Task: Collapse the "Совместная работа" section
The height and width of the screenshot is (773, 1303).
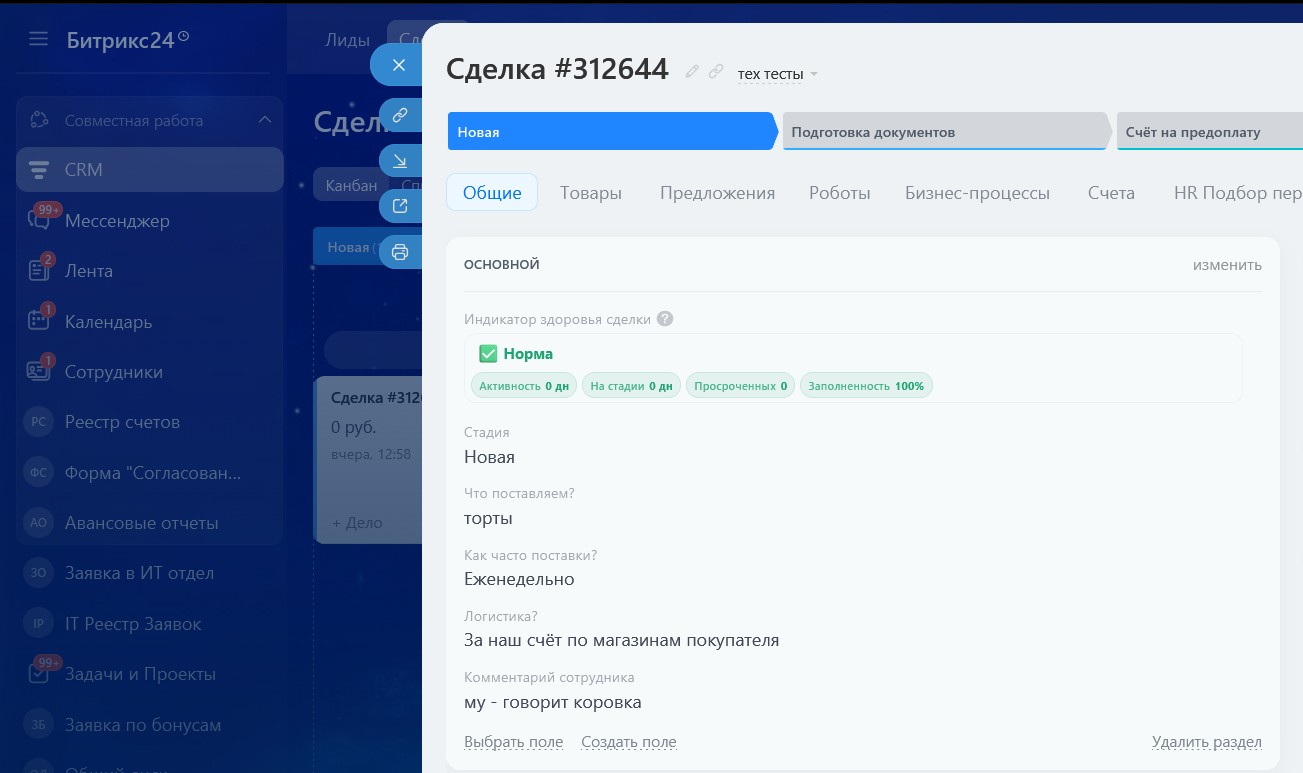Action: point(265,120)
